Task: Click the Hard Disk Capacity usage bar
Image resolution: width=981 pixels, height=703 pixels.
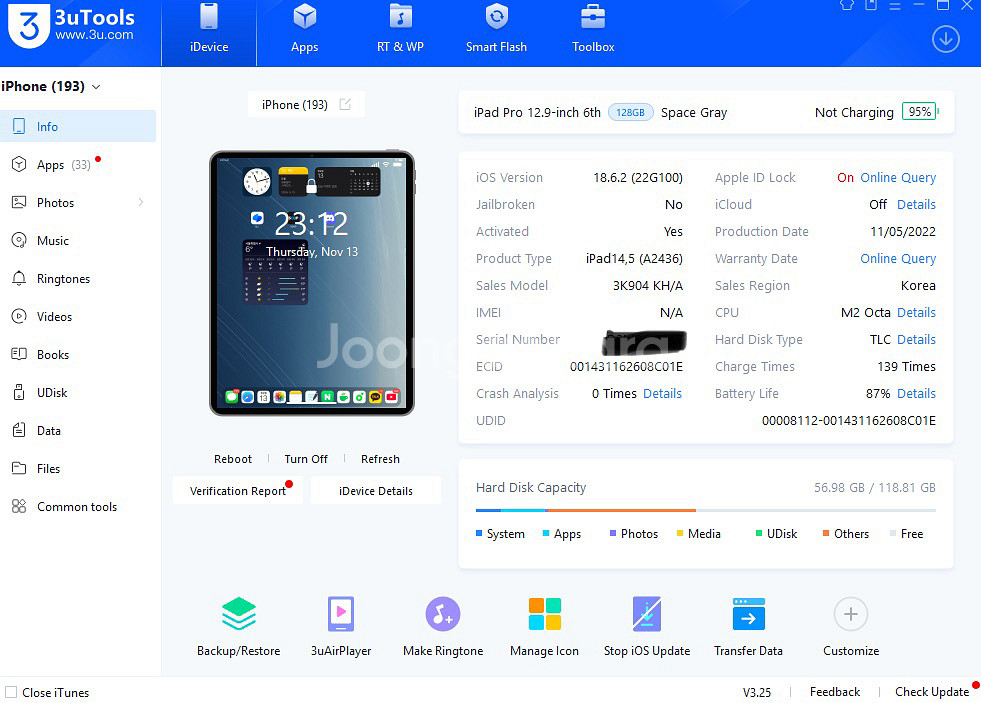Action: (705, 511)
